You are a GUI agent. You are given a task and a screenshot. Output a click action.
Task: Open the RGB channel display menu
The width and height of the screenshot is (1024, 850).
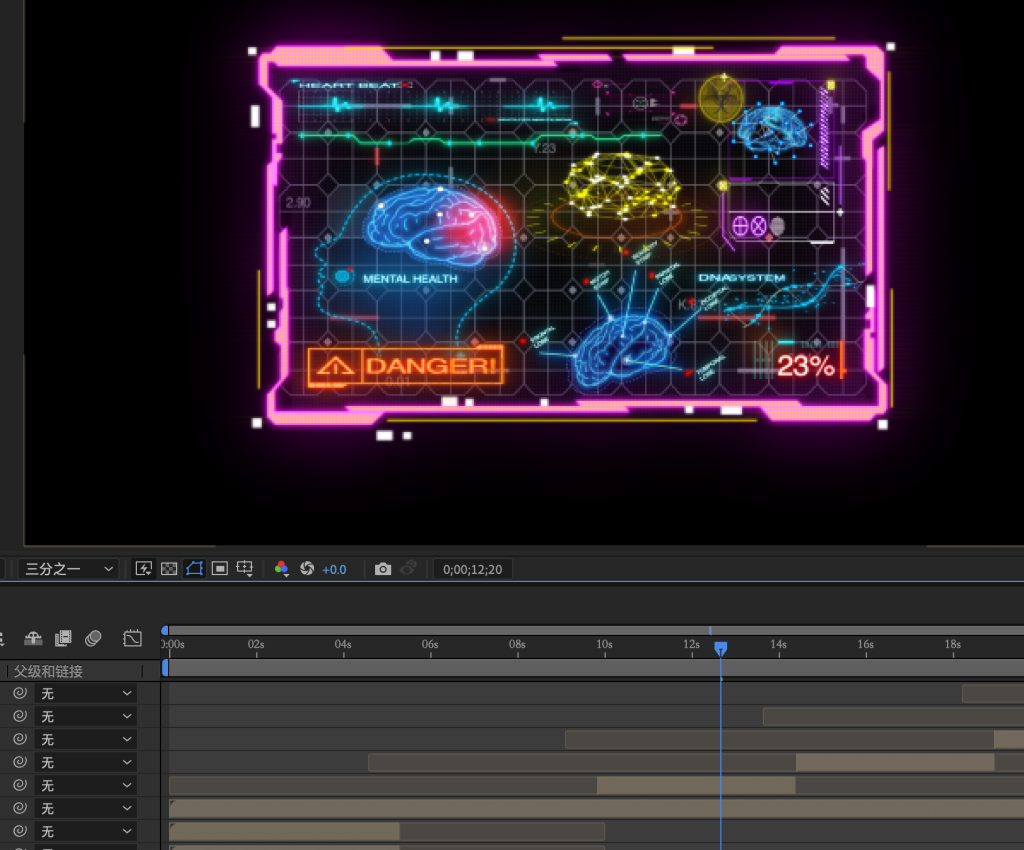pyautogui.click(x=282, y=569)
